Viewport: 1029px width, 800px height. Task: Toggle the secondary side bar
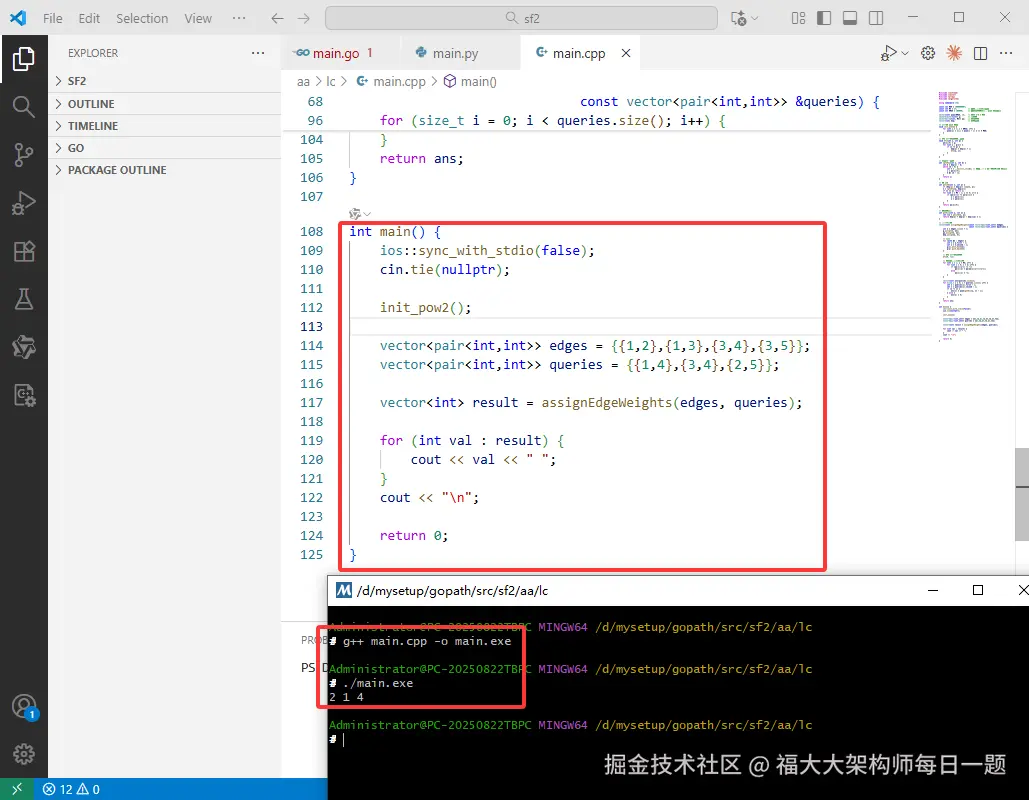875,18
